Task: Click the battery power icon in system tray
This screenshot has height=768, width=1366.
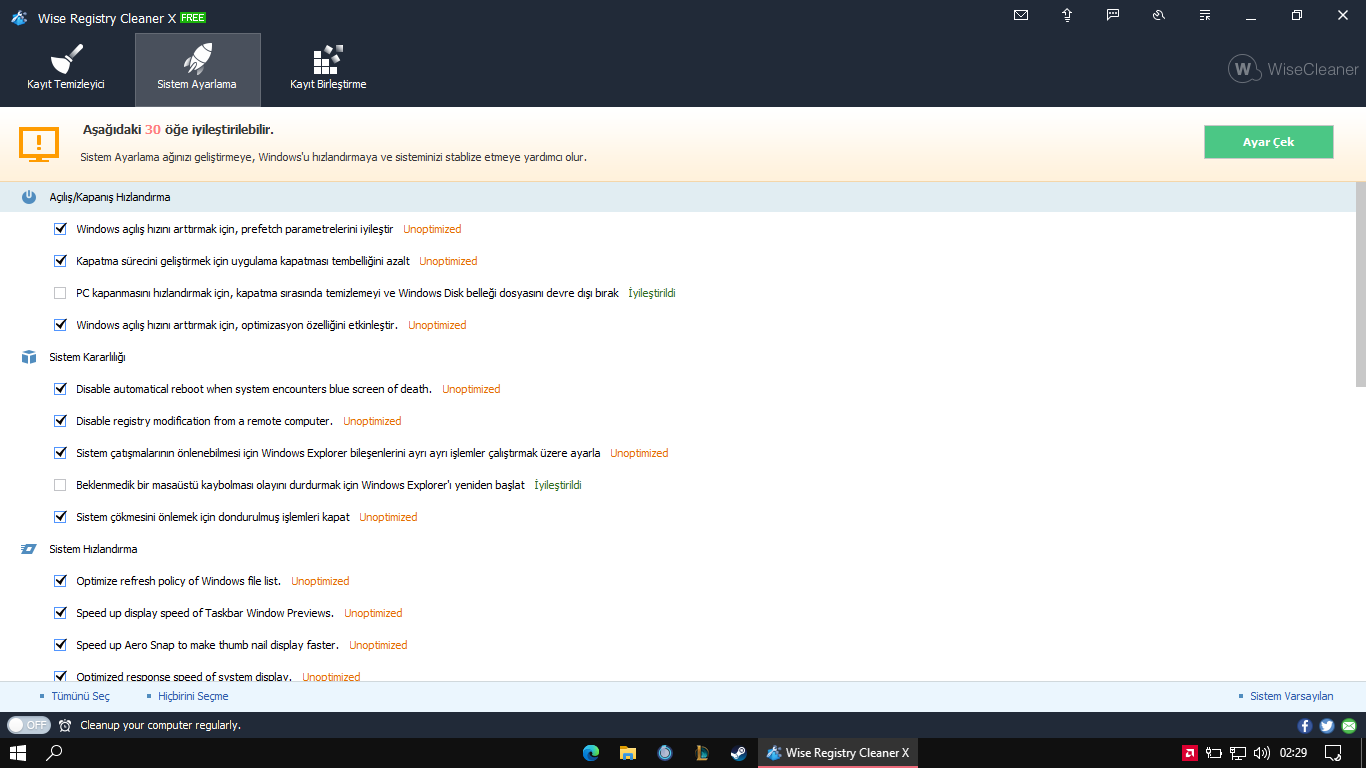Action: (x=1214, y=753)
